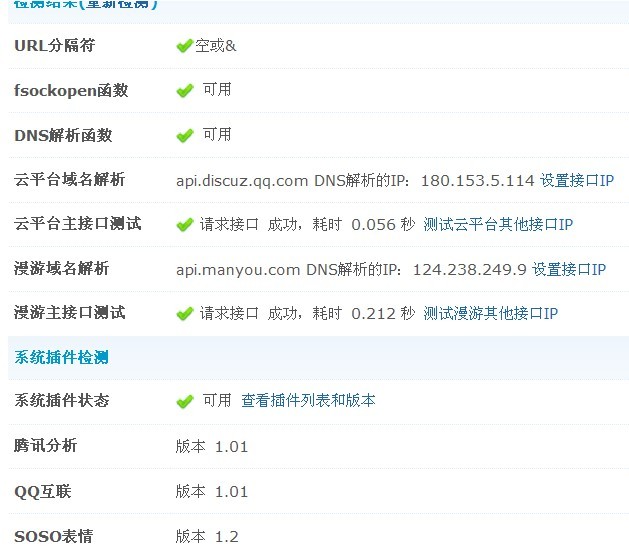Select the 云平台域名解析 label
This screenshot has height=560, width=629.
click(69, 180)
